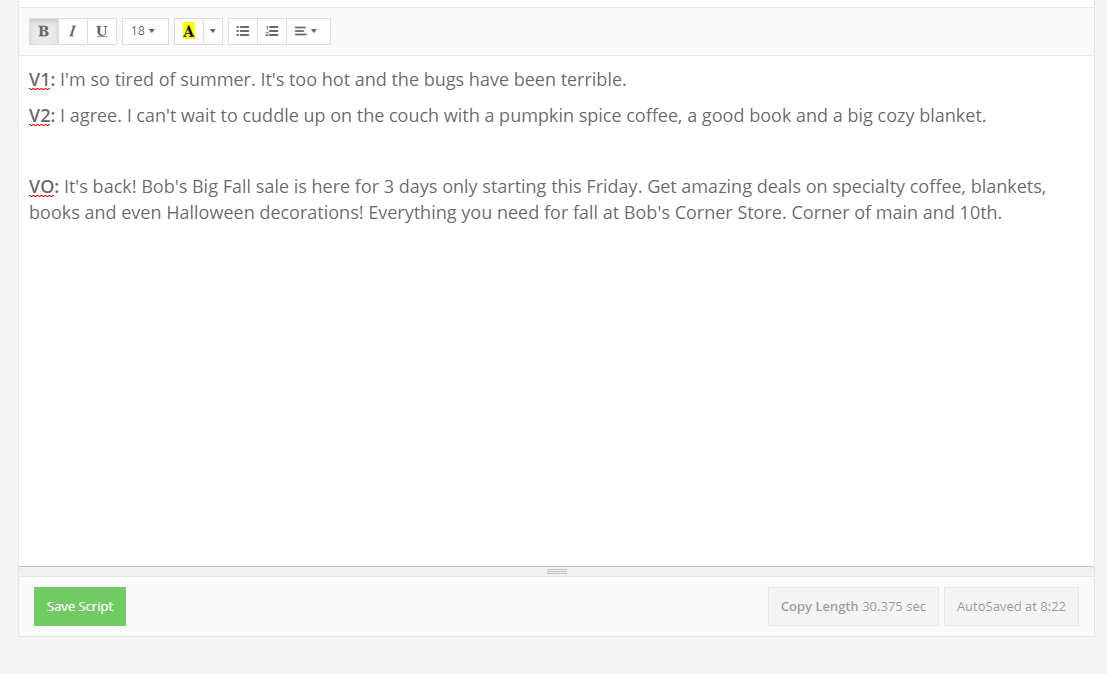Click in the empty script editor area
The height and width of the screenshot is (674, 1107).
pos(556,400)
